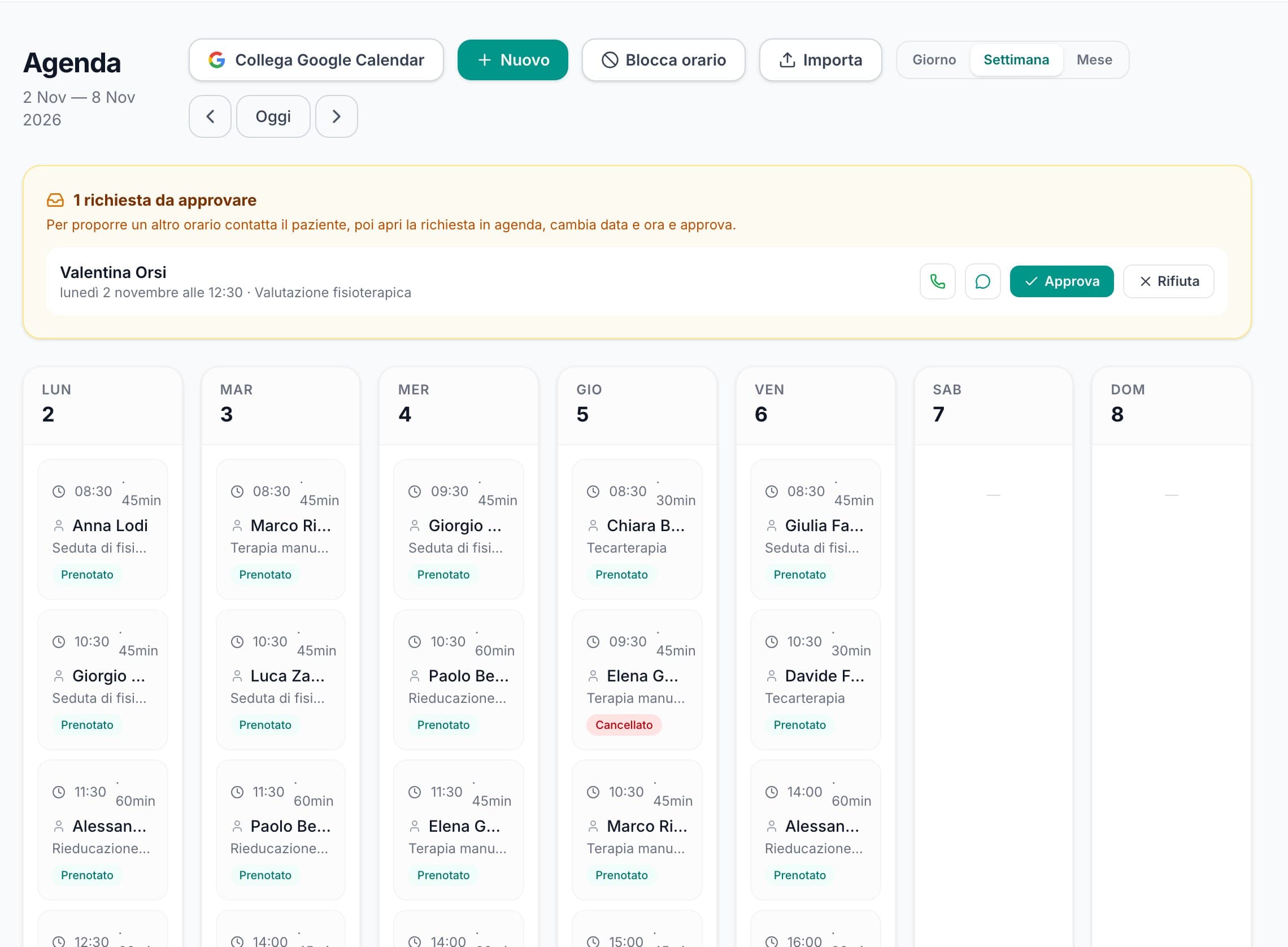Click Valentina Orsi request name
Image resolution: width=1288 pixels, height=947 pixels.
[x=113, y=272]
